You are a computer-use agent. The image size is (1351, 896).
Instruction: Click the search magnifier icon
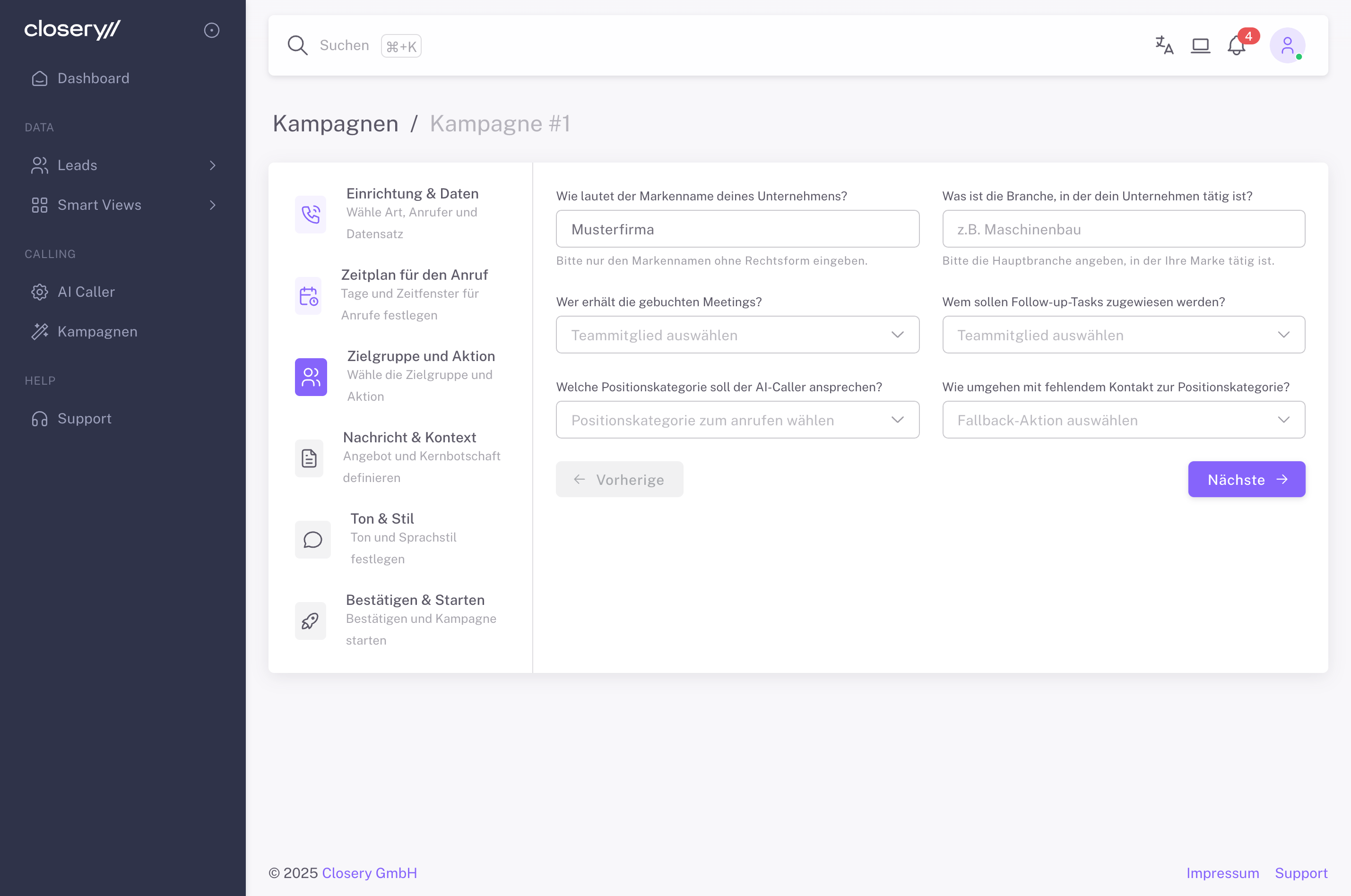297,45
